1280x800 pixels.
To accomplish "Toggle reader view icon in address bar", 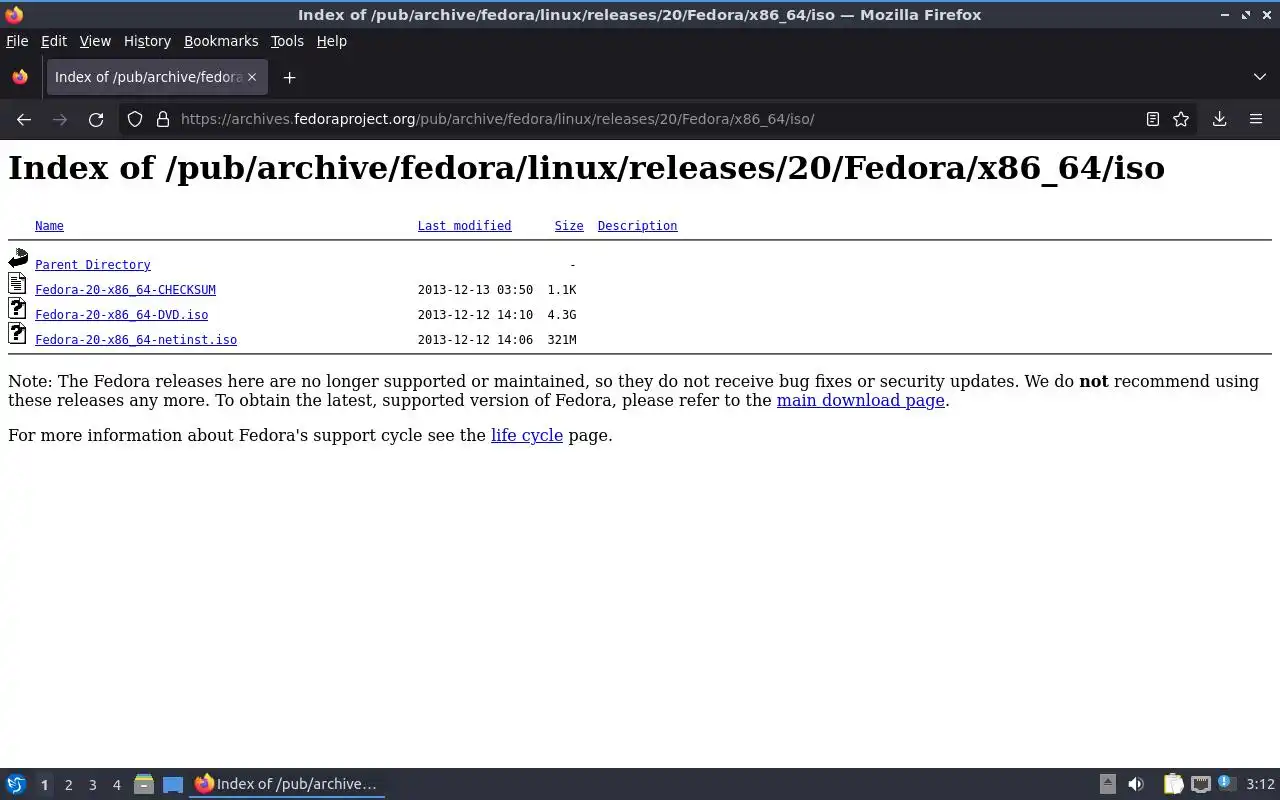I will pos(1152,119).
